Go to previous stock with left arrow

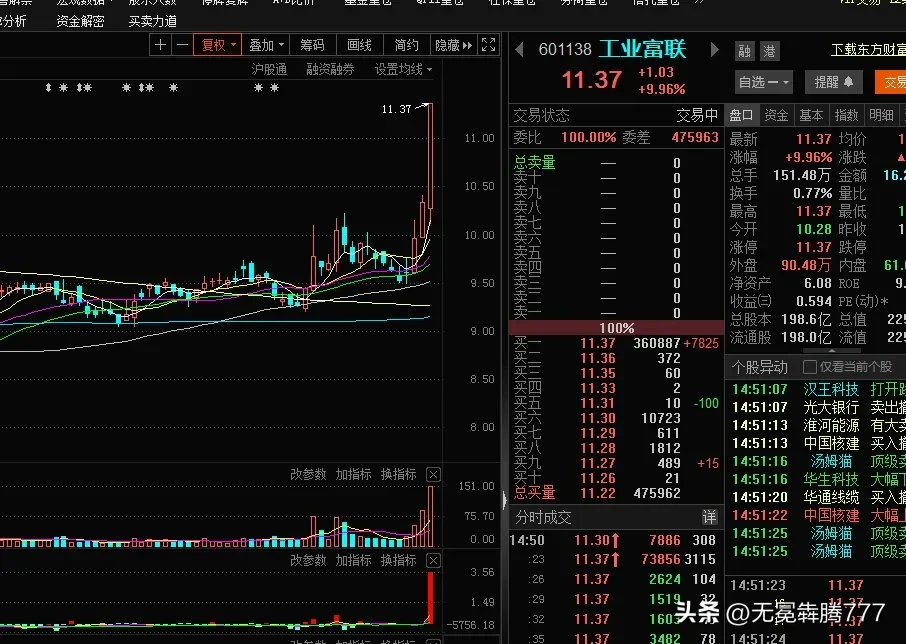click(x=519, y=50)
